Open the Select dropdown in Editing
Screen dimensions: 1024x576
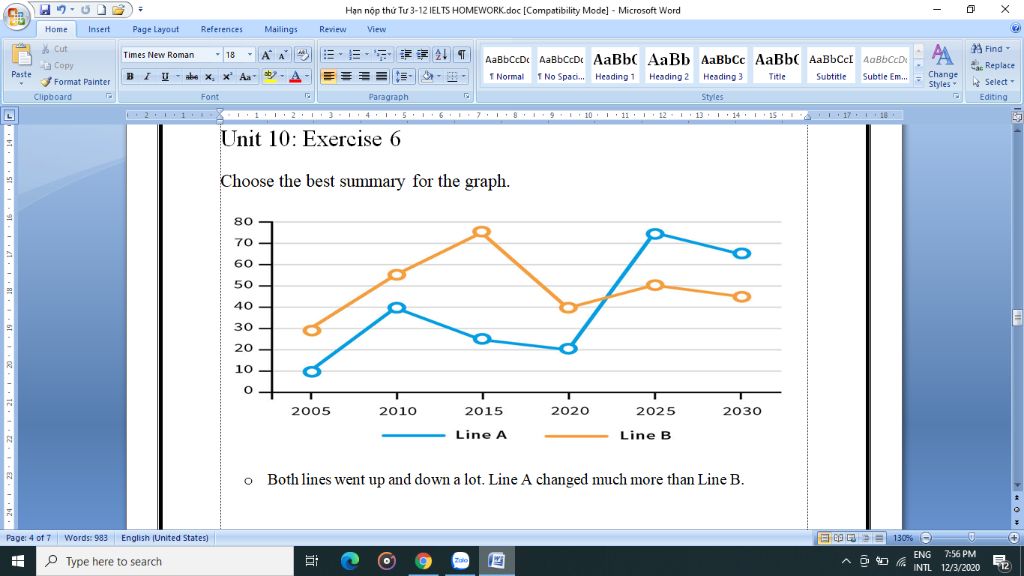(993, 82)
